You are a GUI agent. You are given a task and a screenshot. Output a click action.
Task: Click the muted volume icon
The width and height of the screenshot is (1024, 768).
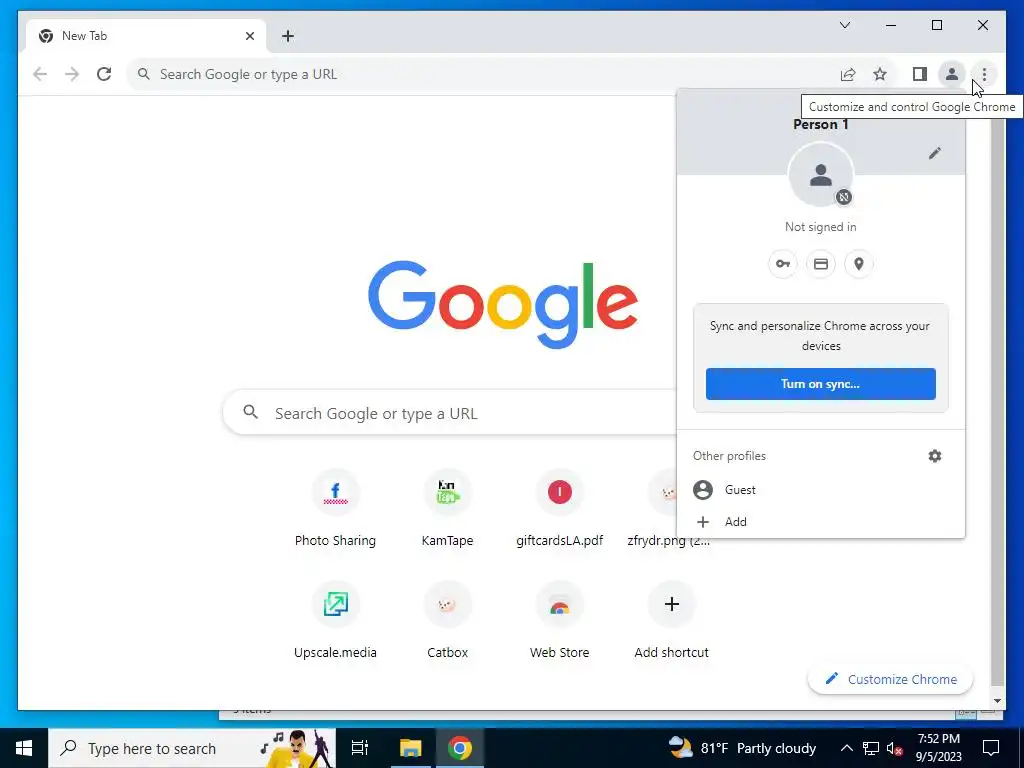(895, 748)
